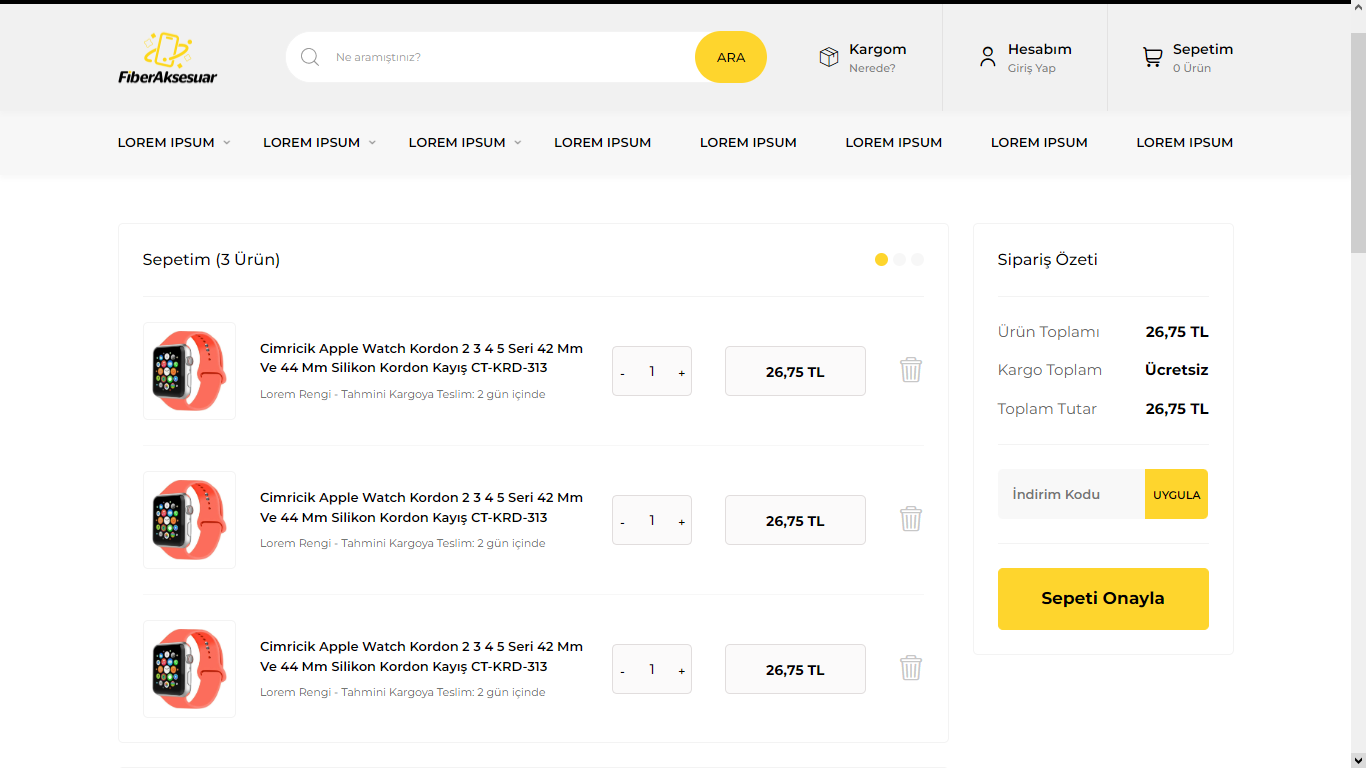Open first cart item's watch band thumbnail
The width and height of the screenshot is (1366, 772).
tap(189, 371)
